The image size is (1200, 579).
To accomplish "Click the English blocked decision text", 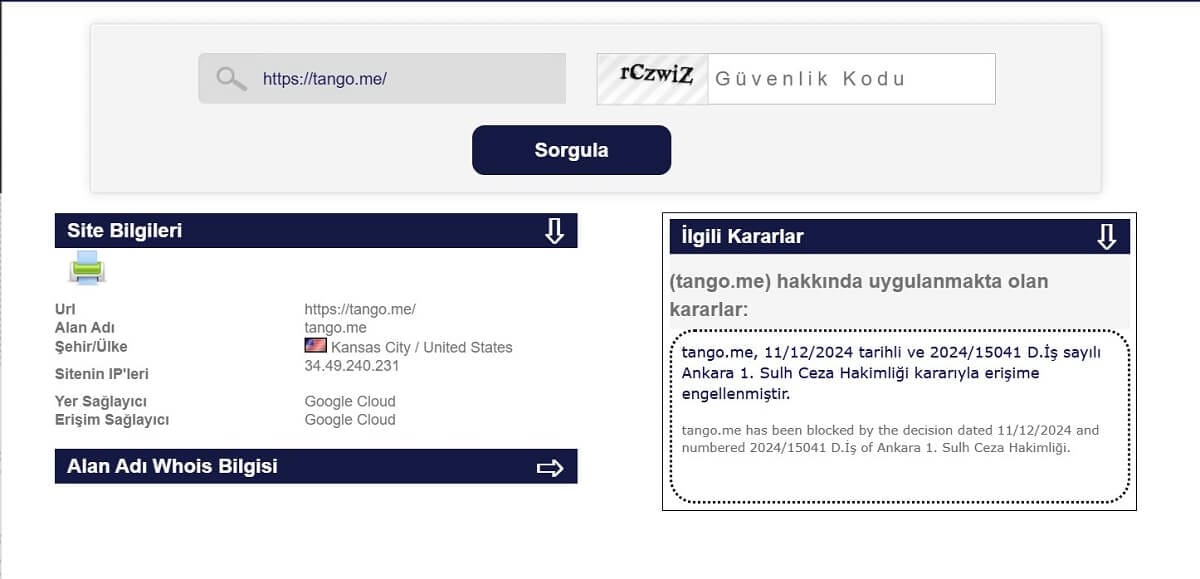I will (x=890, y=439).
